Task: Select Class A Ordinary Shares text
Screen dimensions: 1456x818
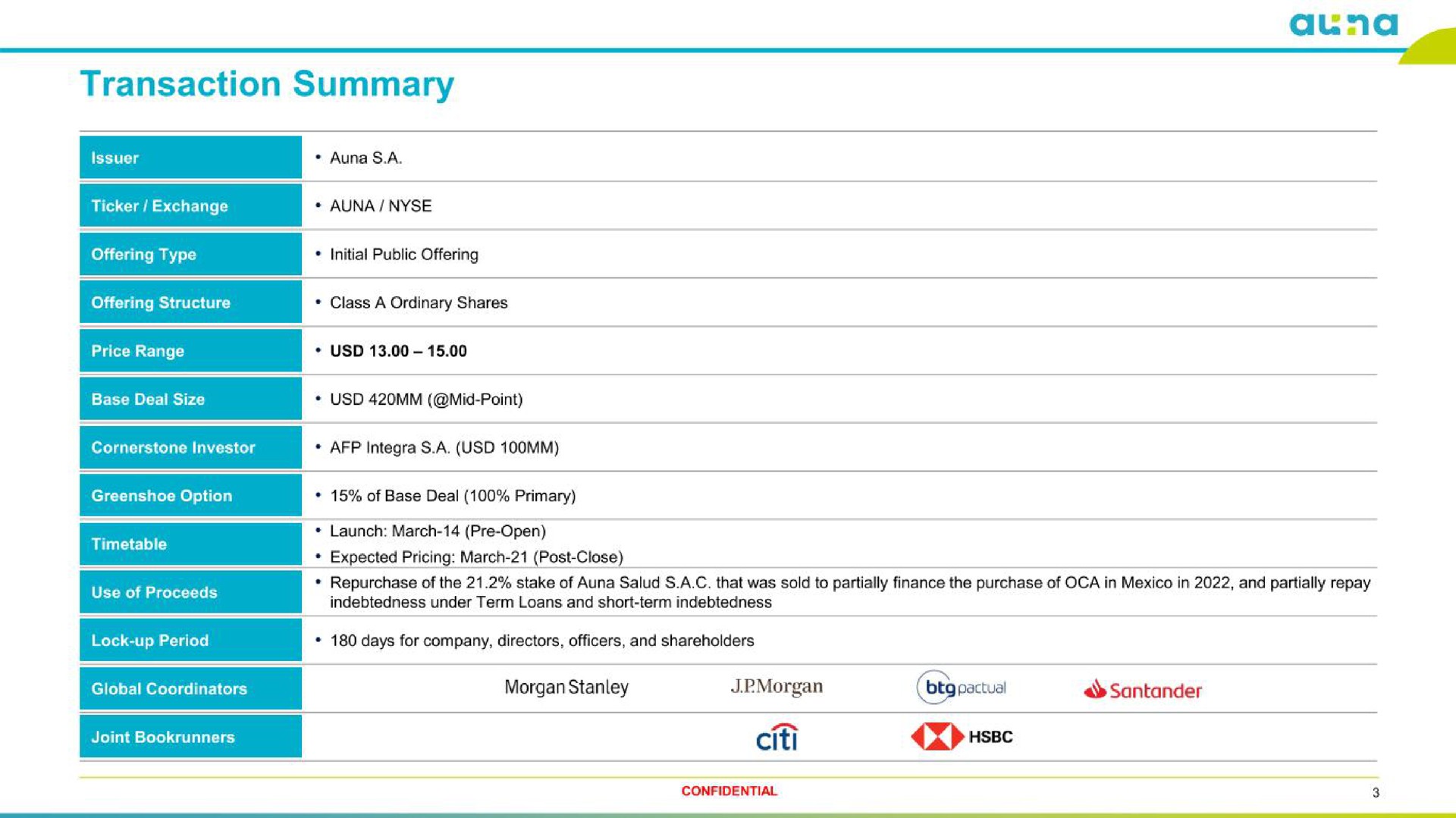Action: coord(419,302)
